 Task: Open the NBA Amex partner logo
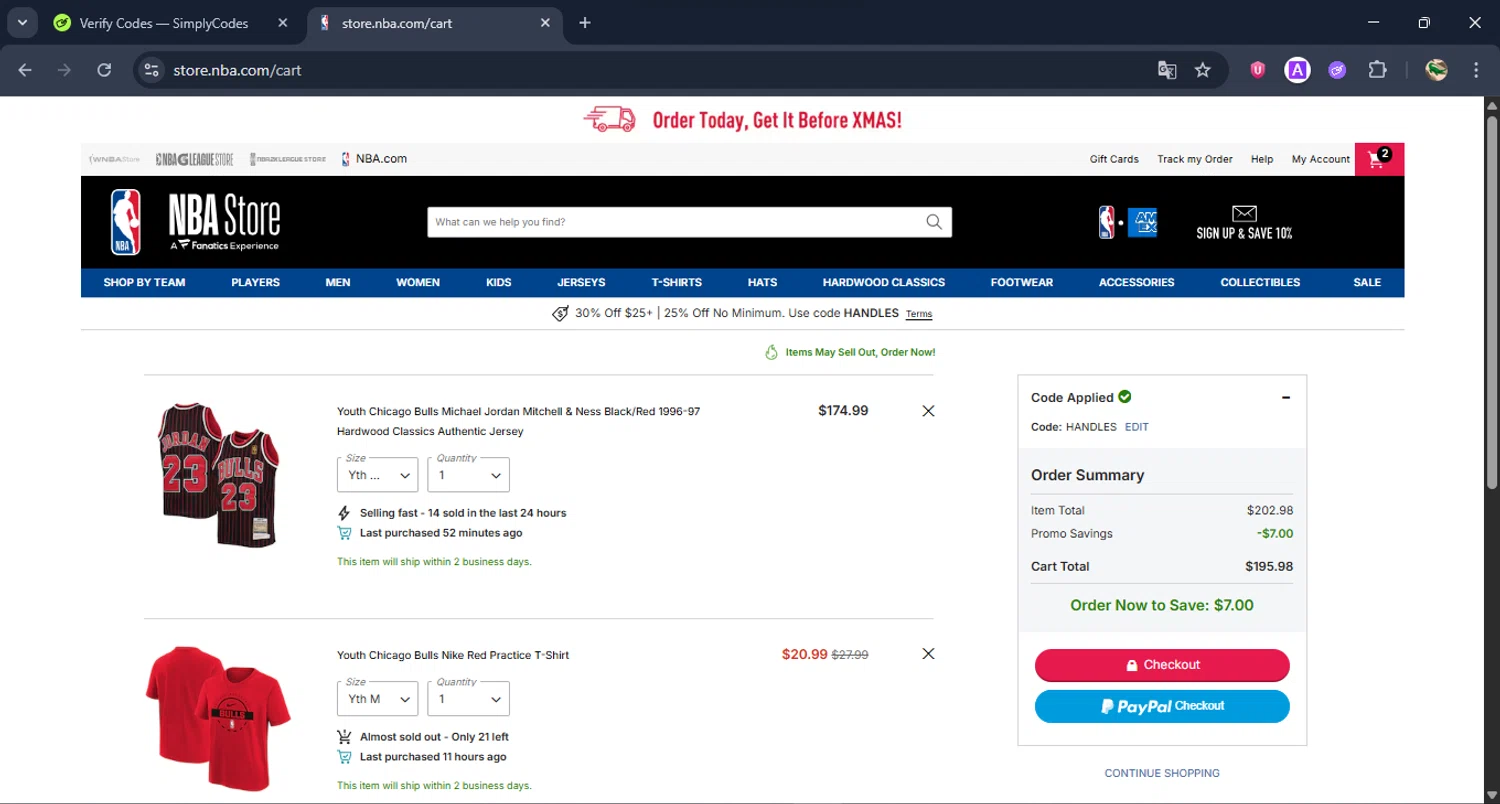point(1127,222)
